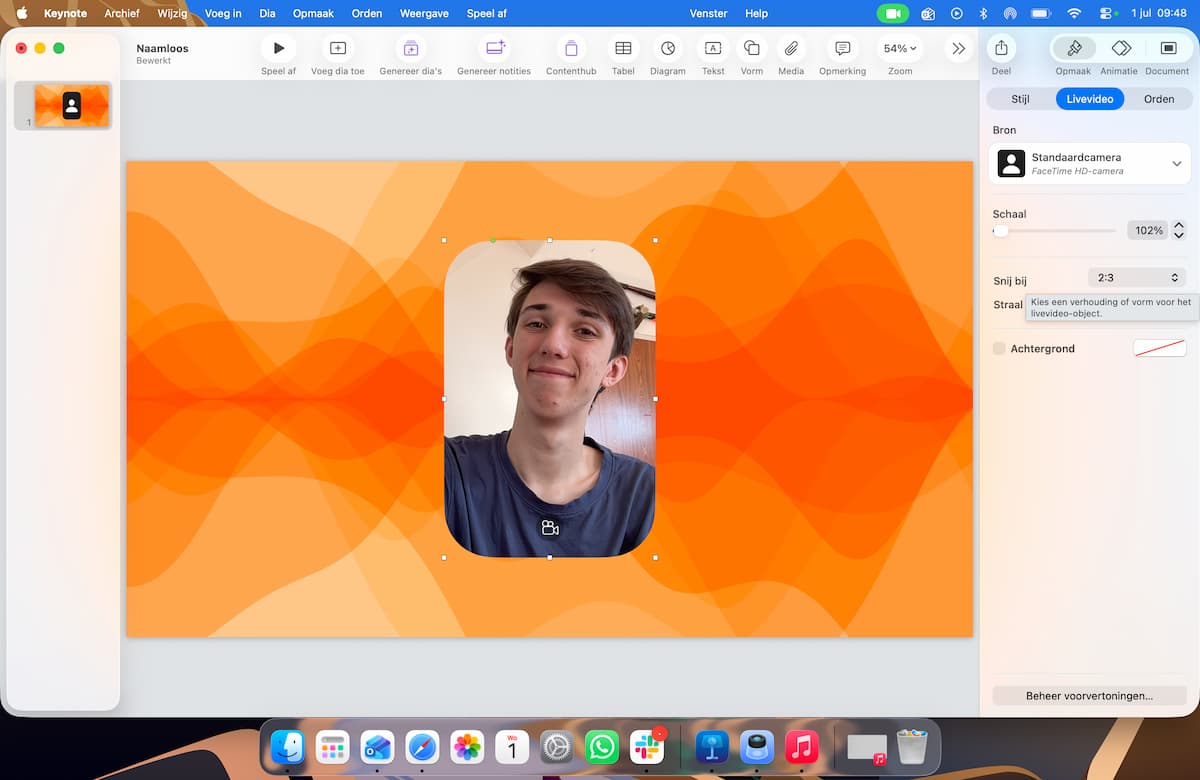Open Music from the Dock

coord(802,747)
